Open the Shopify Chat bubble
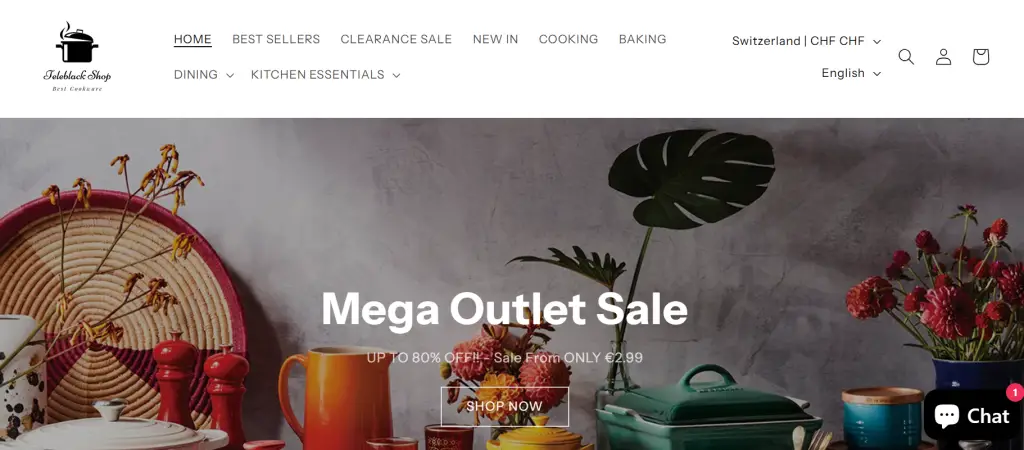Image resolution: width=1024 pixels, height=450 pixels. click(x=971, y=415)
